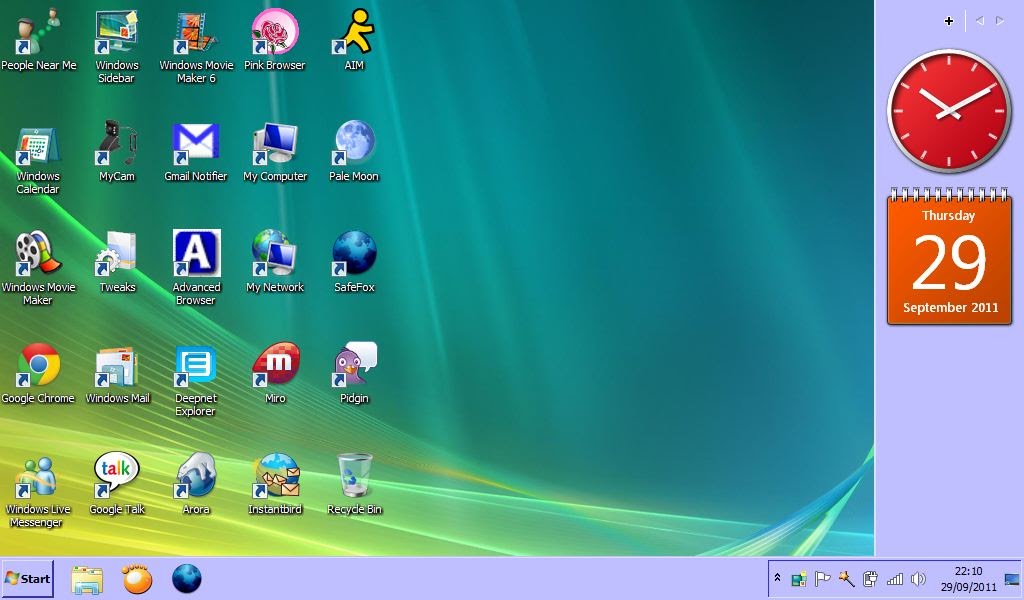Open the calendar gadget showing September 29
1024x600 pixels.
[948, 260]
